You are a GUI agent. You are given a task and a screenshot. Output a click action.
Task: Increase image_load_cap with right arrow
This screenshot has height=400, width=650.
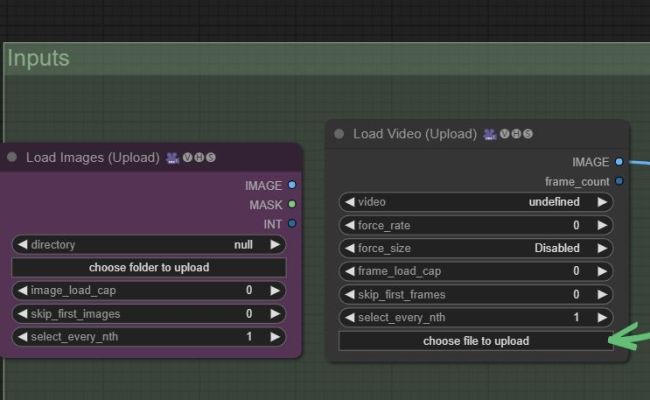(275, 290)
